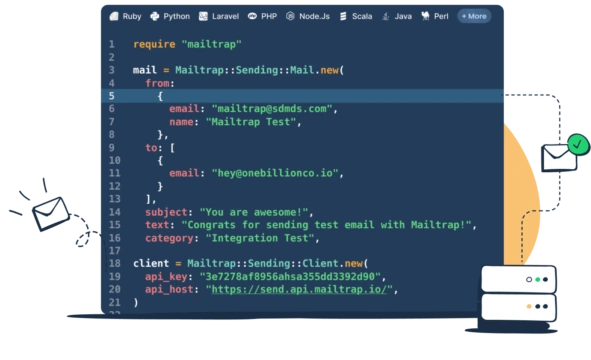Click the Mailtrap::Sending::Client.new text
Screen dimensions: 591x360
coord(275,263)
